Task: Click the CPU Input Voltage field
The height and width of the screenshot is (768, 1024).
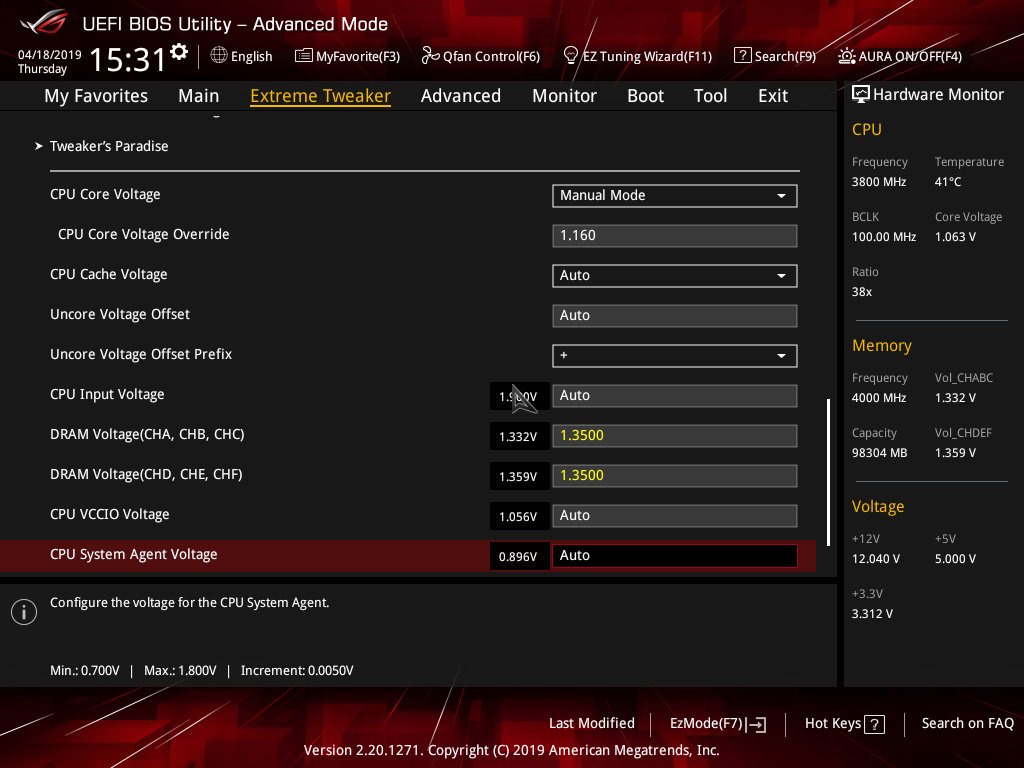Action: coord(675,396)
